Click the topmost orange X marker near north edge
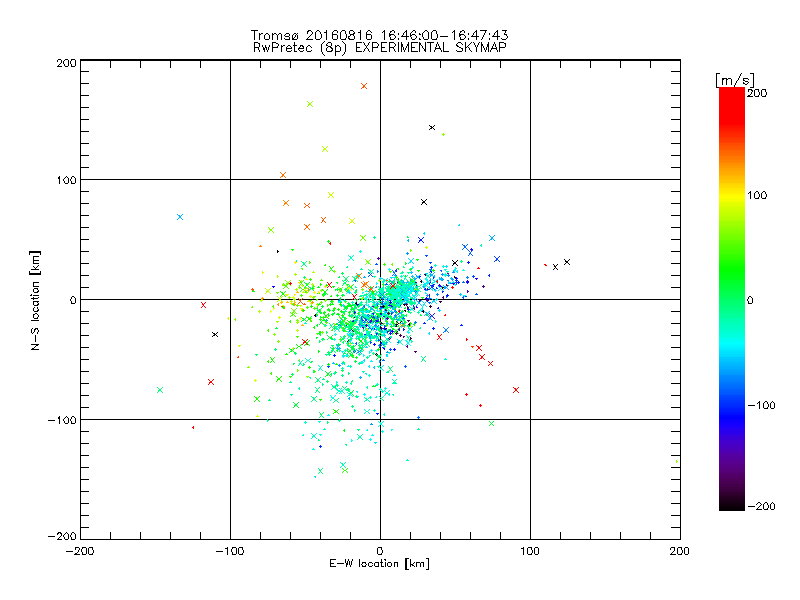This screenshot has width=800, height=600. [x=364, y=86]
